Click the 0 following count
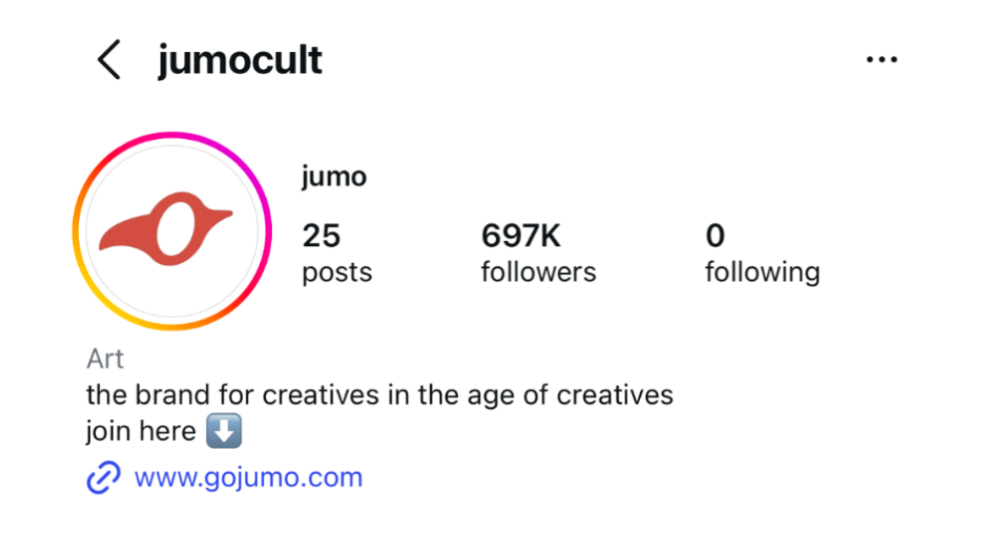The height and width of the screenshot is (551, 997). [715, 236]
